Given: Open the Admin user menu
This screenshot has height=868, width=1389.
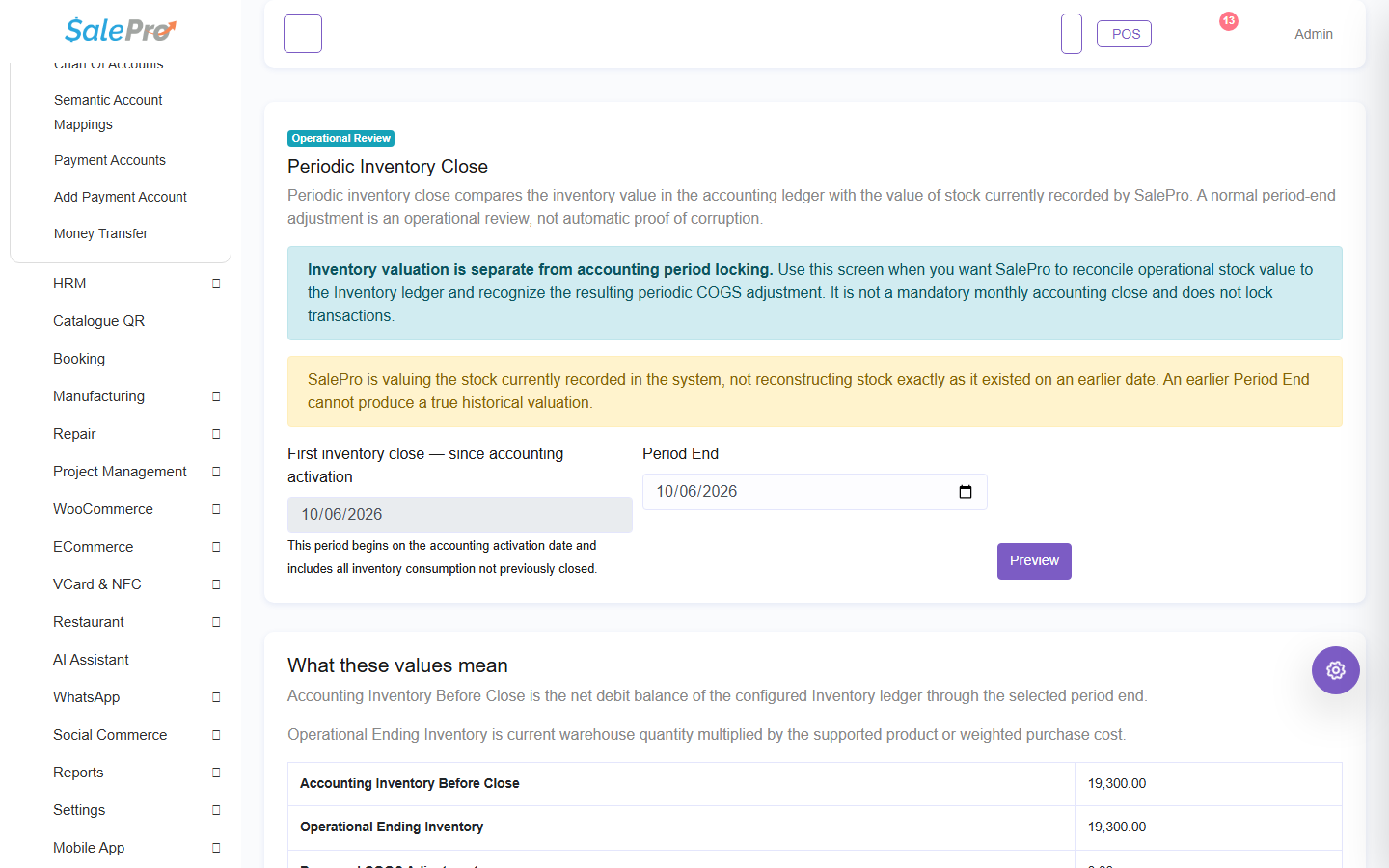Looking at the screenshot, I should pos(1314,34).
